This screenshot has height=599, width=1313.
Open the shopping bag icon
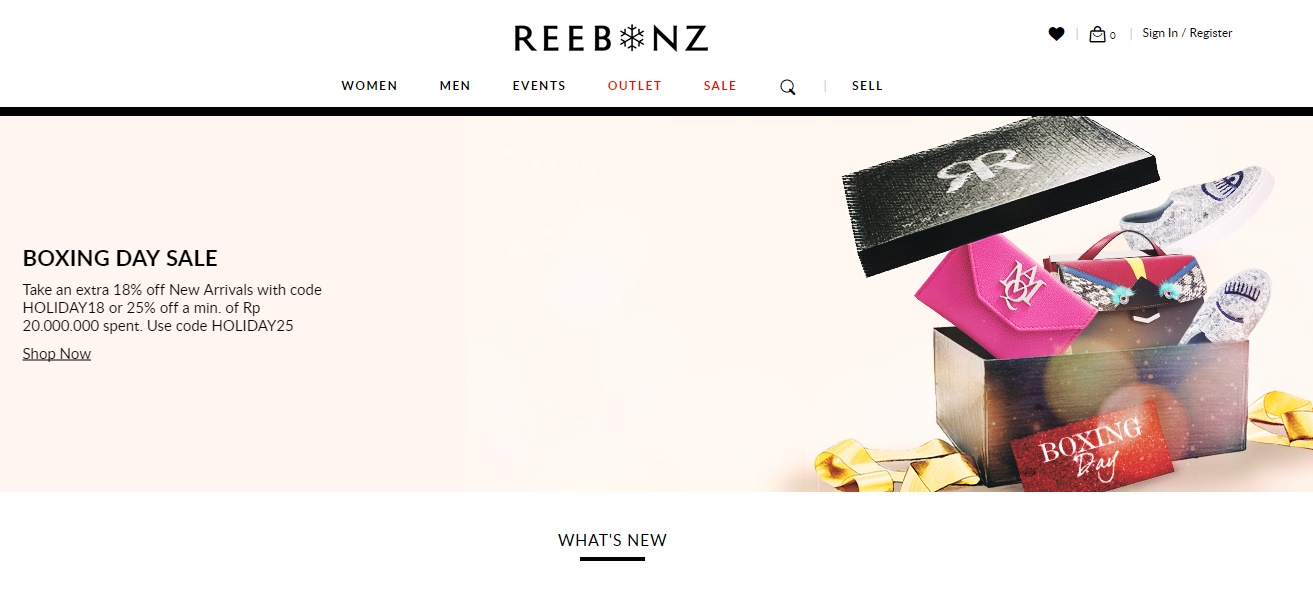coord(1097,34)
